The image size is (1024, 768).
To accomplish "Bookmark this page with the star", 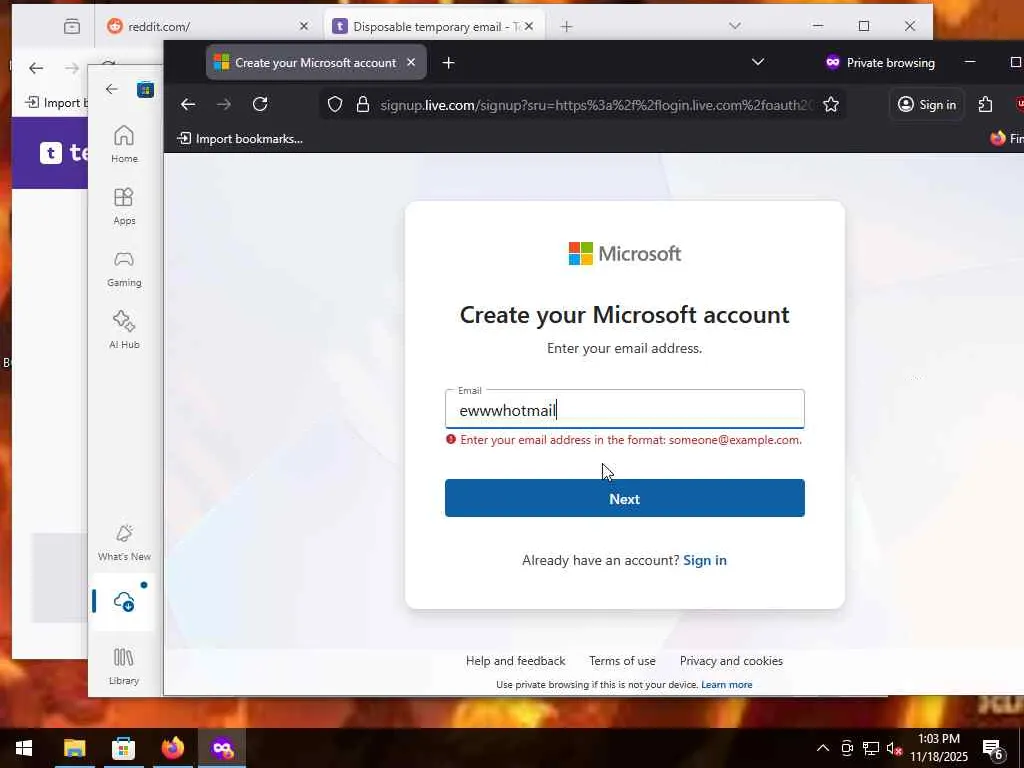I will [x=831, y=104].
